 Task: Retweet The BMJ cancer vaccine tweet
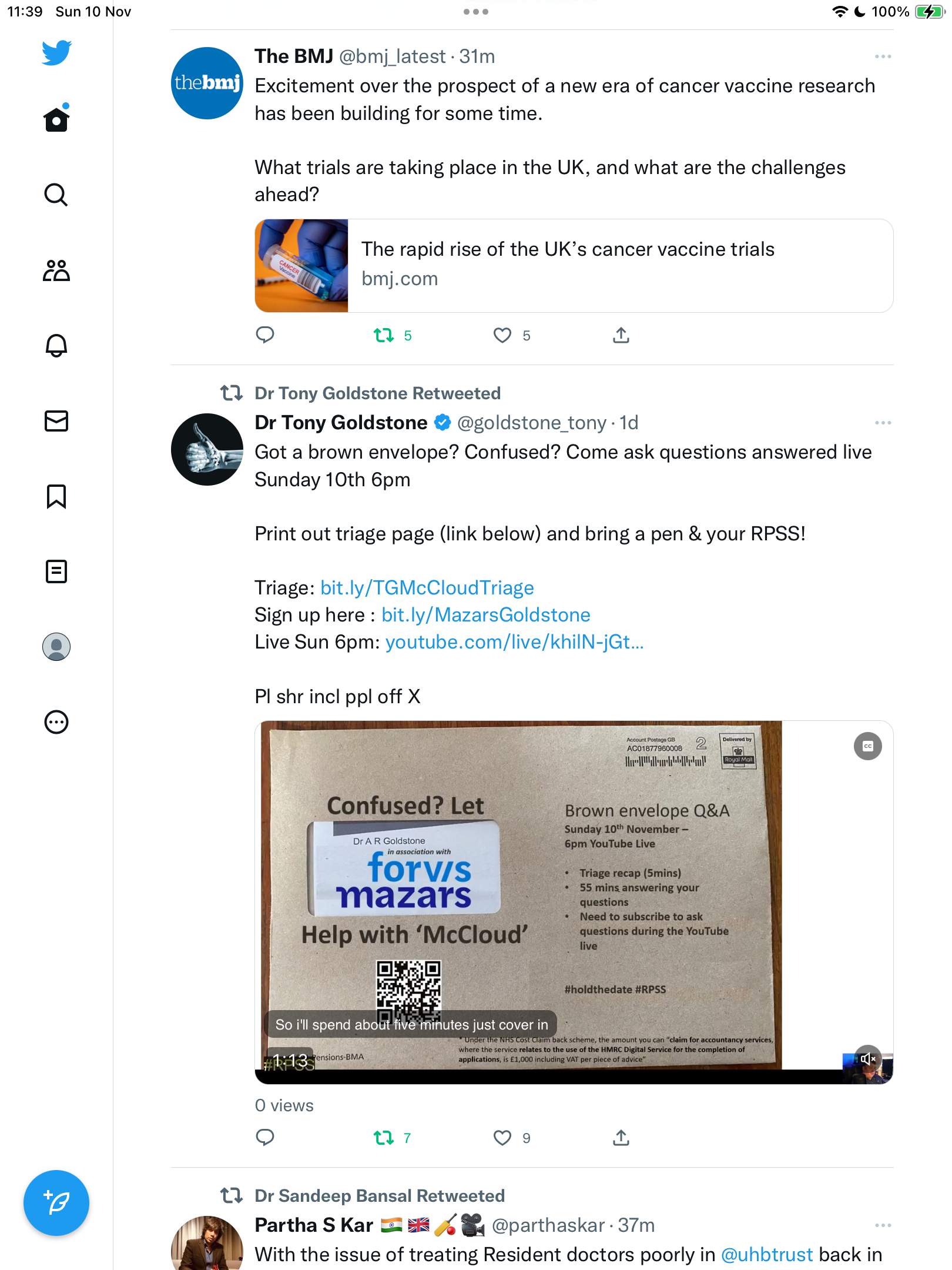click(384, 336)
